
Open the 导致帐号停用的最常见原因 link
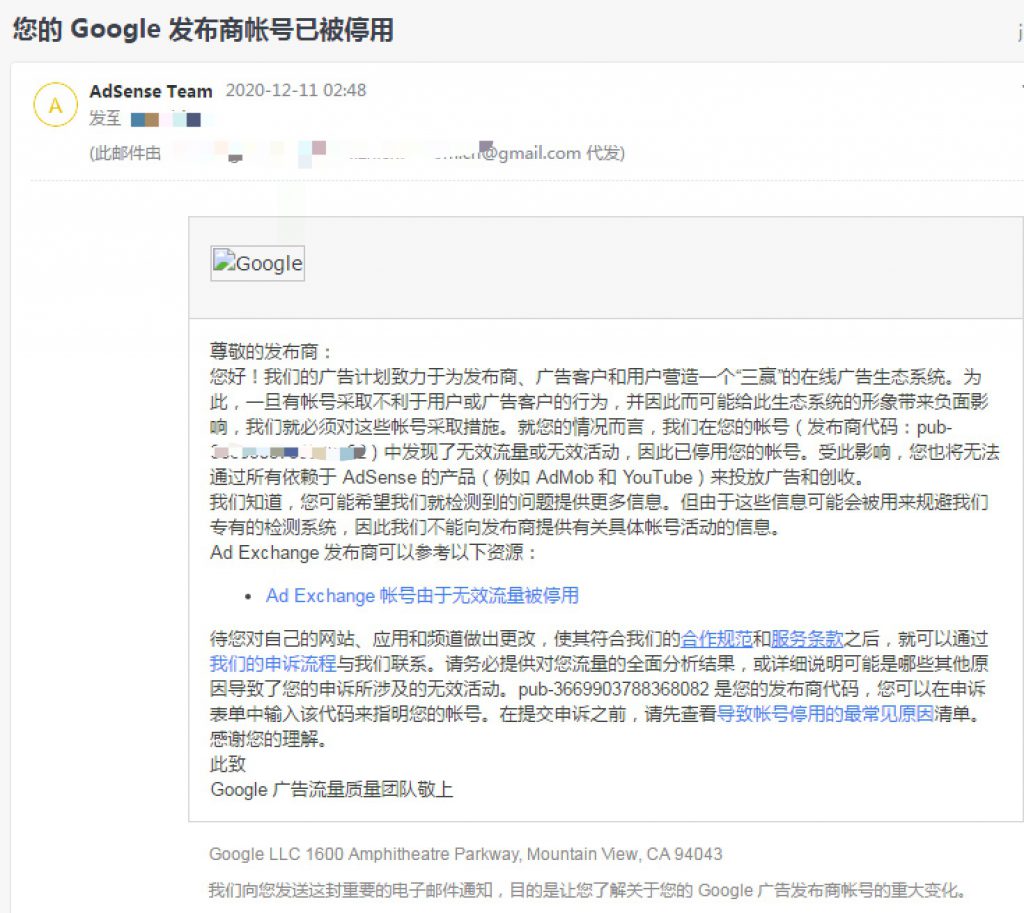825,714
